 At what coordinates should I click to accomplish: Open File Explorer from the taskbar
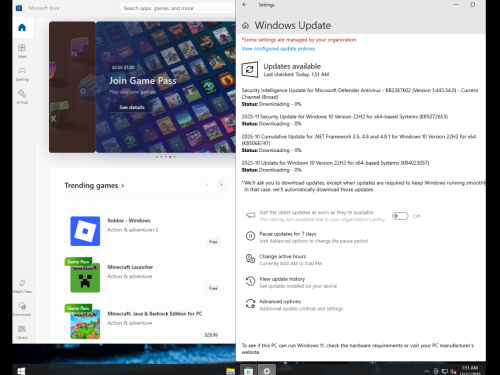tap(231, 371)
